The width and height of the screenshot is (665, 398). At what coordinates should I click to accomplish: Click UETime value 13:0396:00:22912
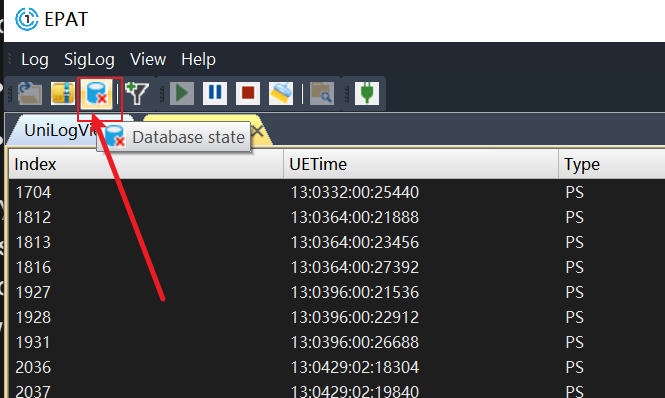coord(355,317)
